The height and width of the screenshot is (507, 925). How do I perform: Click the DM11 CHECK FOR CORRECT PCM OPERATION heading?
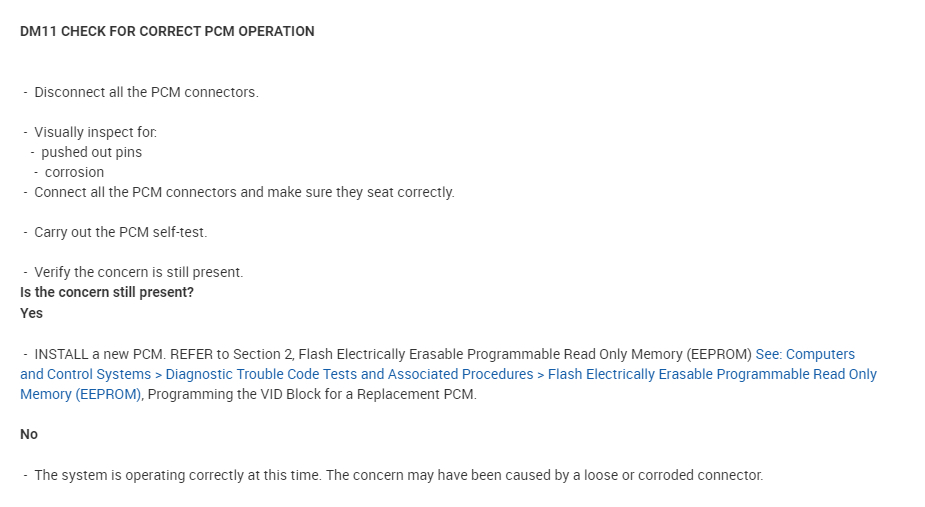(x=167, y=31)
